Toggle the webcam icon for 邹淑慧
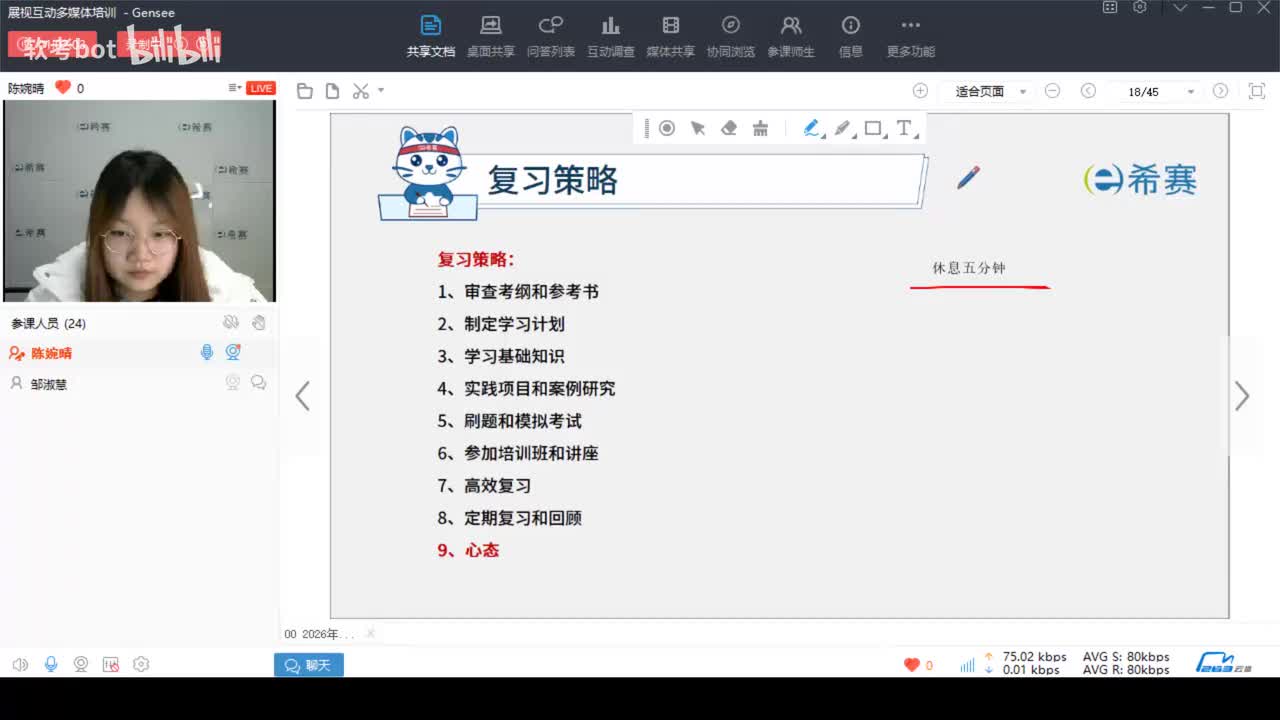Image resolution: width=1280 pixels, height=720 pixels. [x=233, y=382]
